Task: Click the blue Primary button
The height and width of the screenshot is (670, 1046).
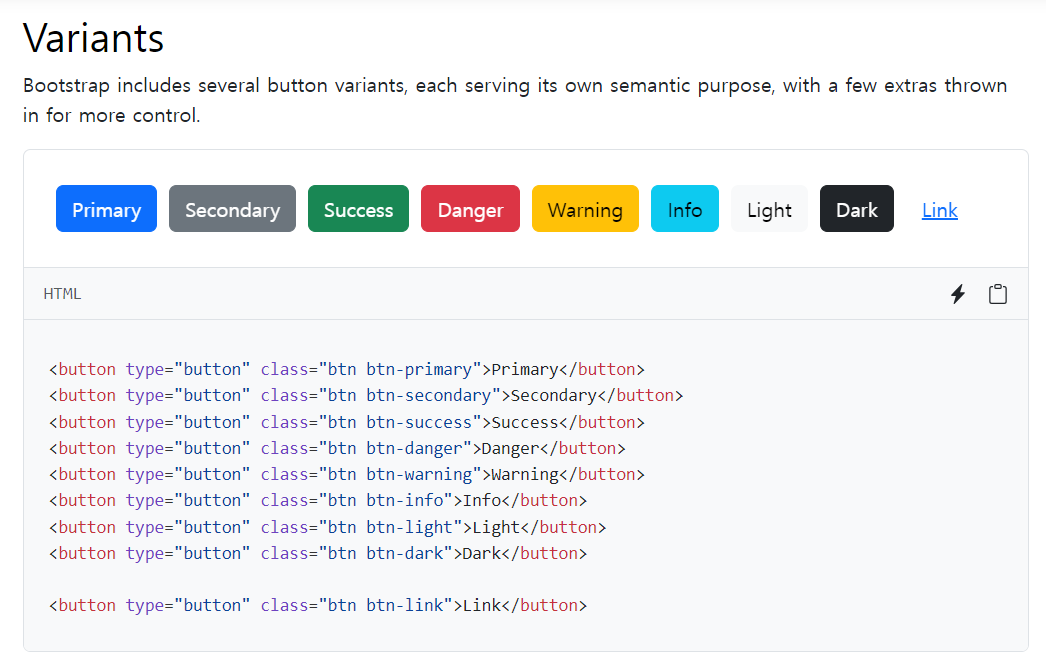Action: 107,209
